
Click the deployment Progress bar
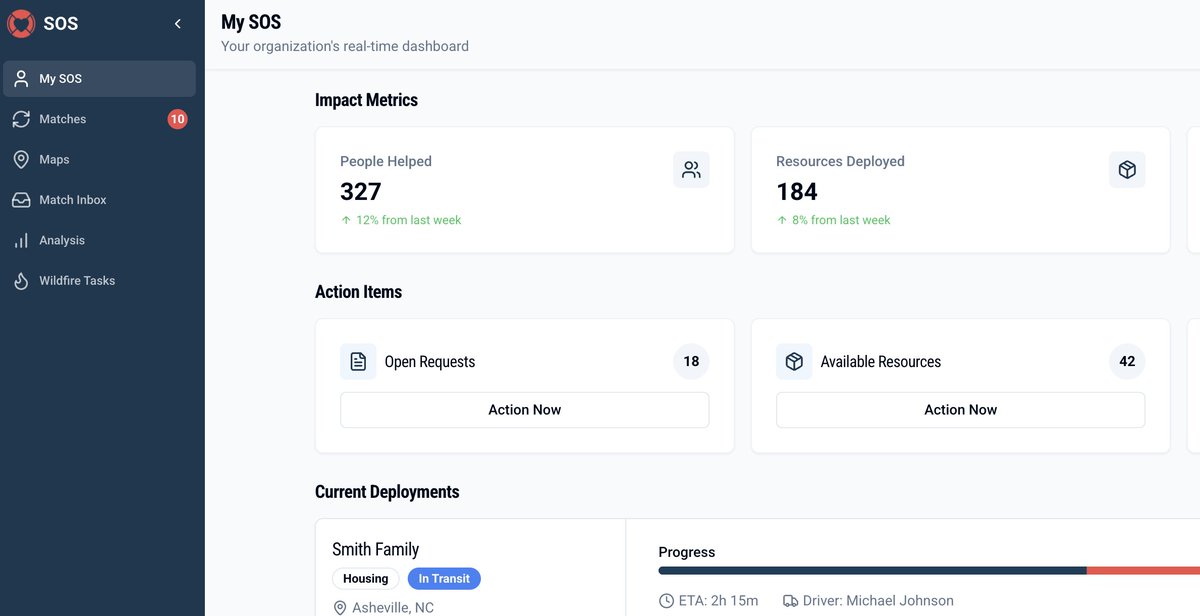[x=929, y=571]
